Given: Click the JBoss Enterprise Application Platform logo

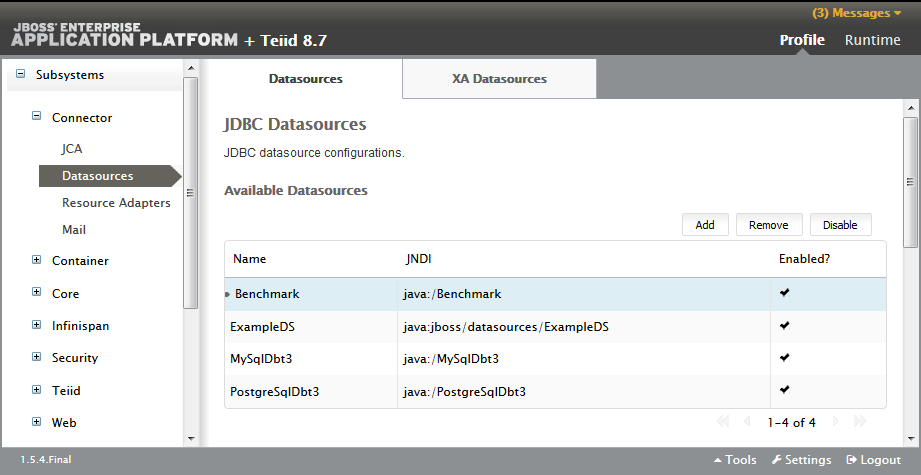Looking at the screenshot, I should coord(124,35).
